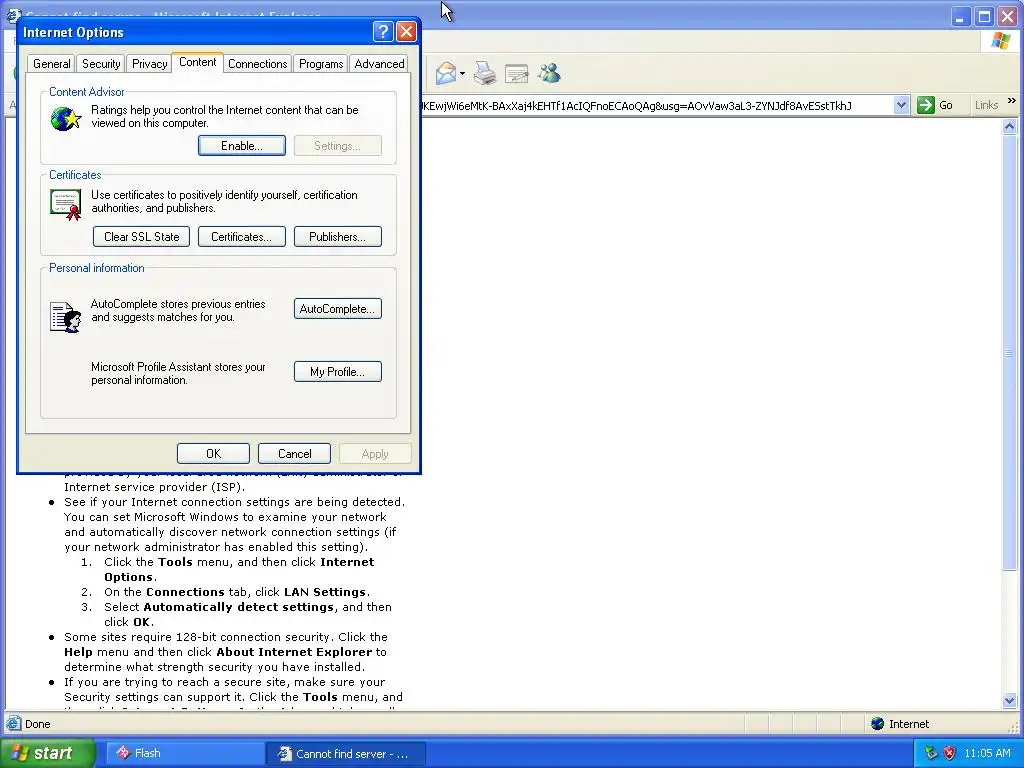
Task: Close the Internet Options dialog
Action: [406, 31]
